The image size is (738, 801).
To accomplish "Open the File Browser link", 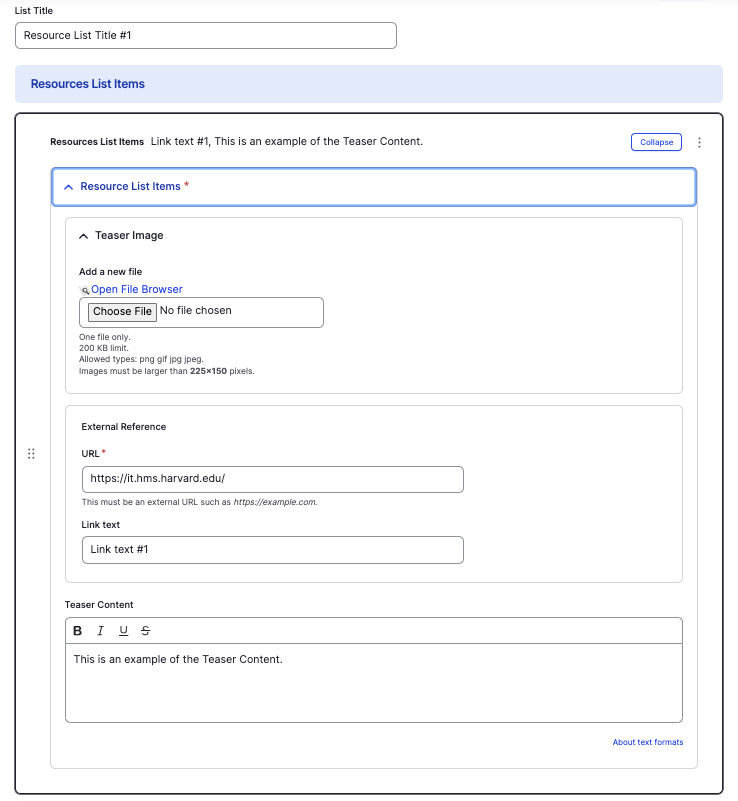I will click(x=137, y=290).
